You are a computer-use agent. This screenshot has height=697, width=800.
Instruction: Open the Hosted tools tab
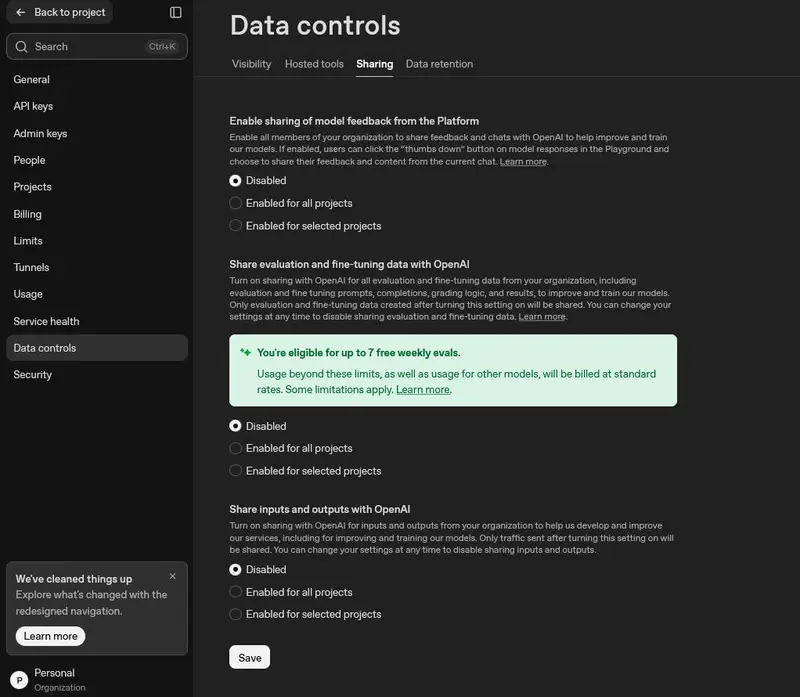point(314,64)
